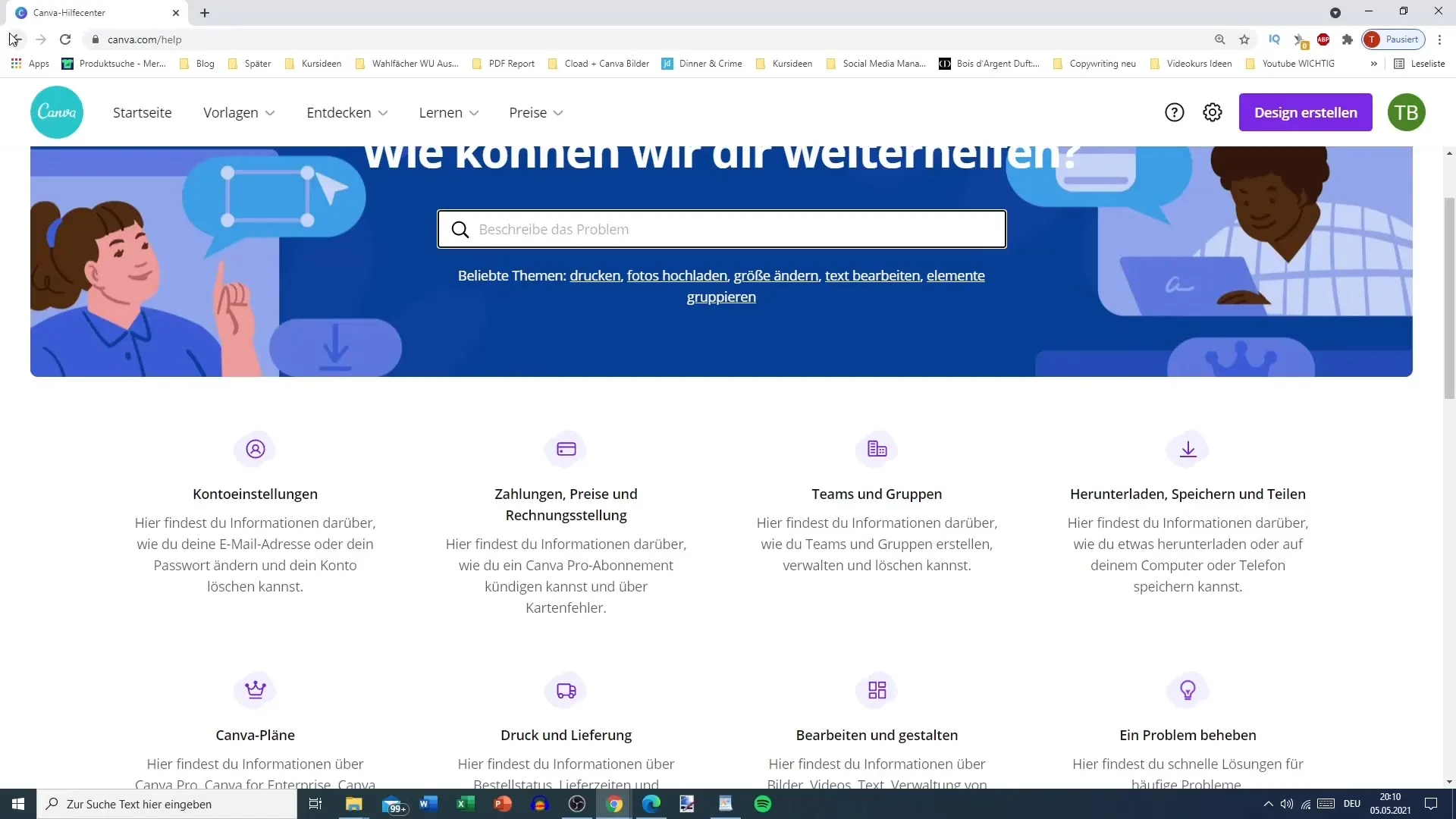Click the Canva logo

pos(57,112)
